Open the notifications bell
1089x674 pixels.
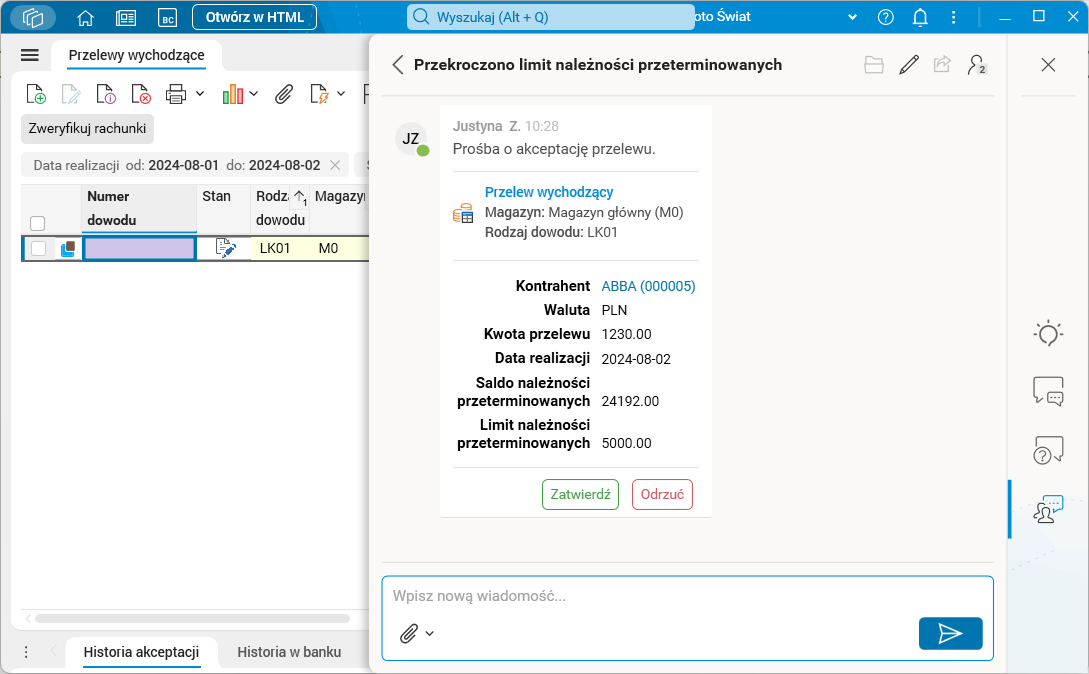920,17
